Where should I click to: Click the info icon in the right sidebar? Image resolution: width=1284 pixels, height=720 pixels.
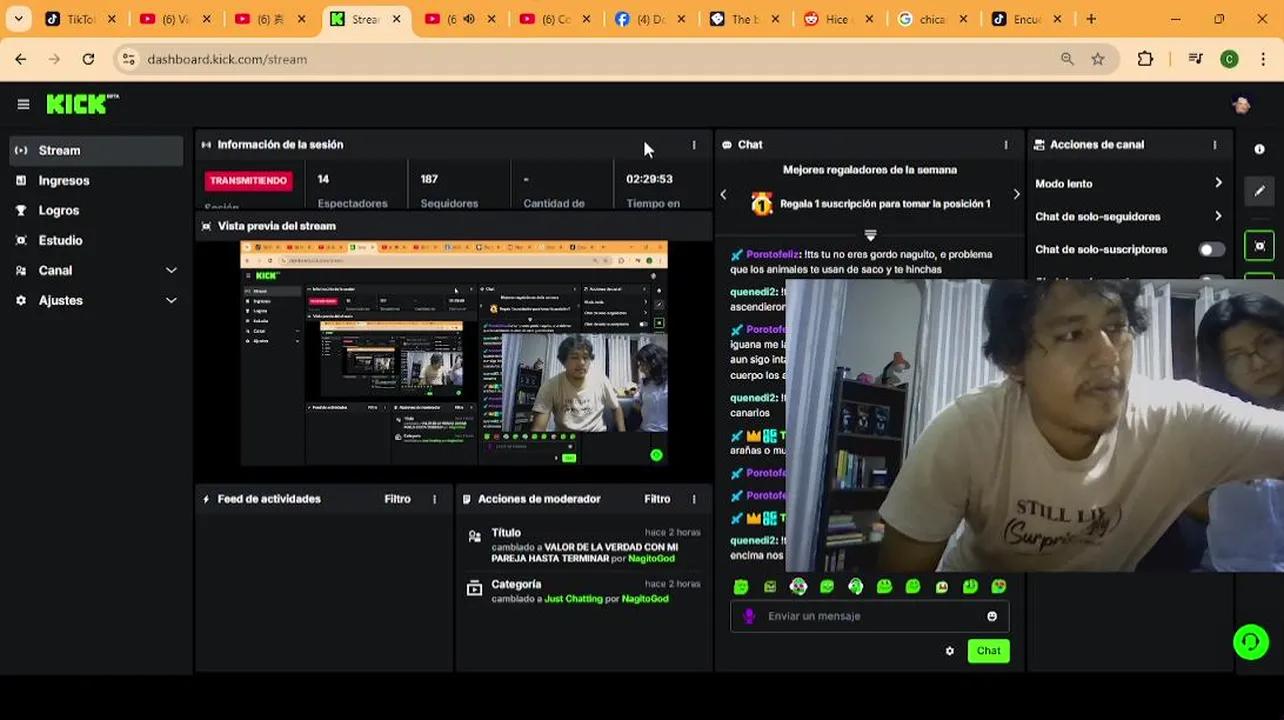[1259, 149]
